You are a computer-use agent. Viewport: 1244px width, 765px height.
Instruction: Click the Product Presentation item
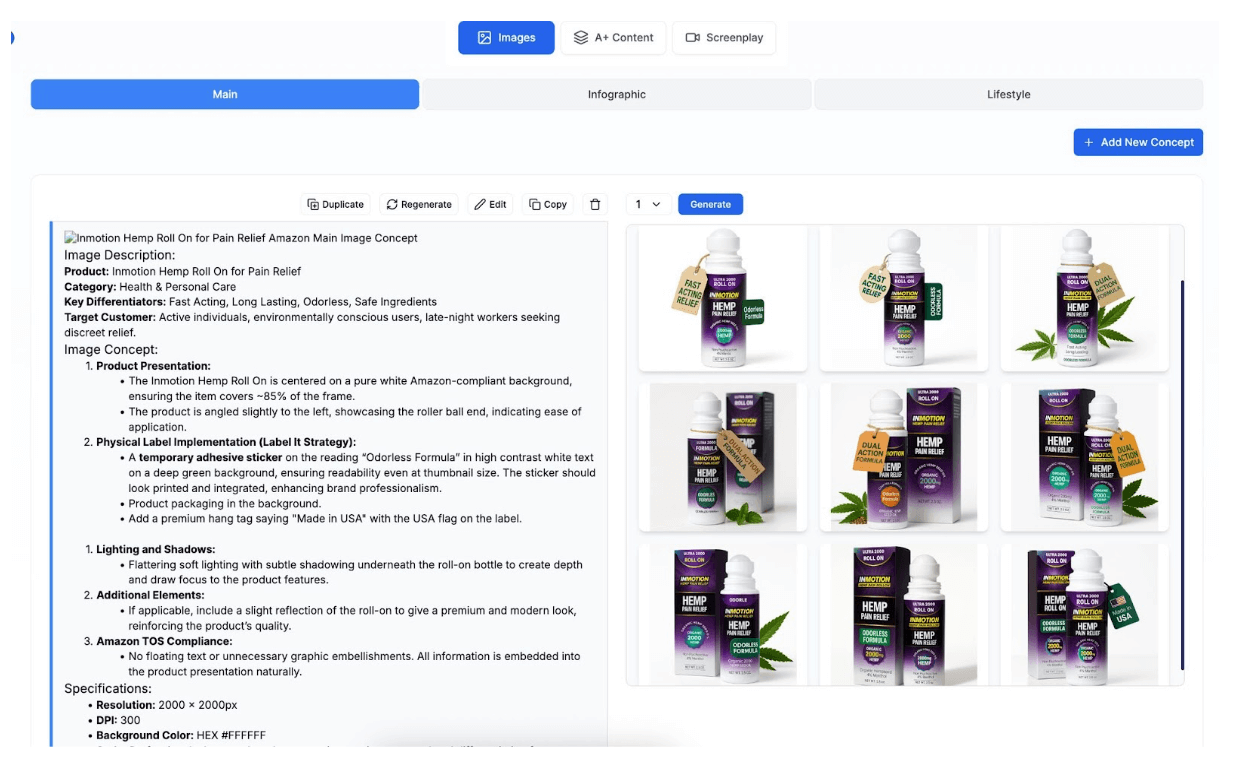(153, 366)
